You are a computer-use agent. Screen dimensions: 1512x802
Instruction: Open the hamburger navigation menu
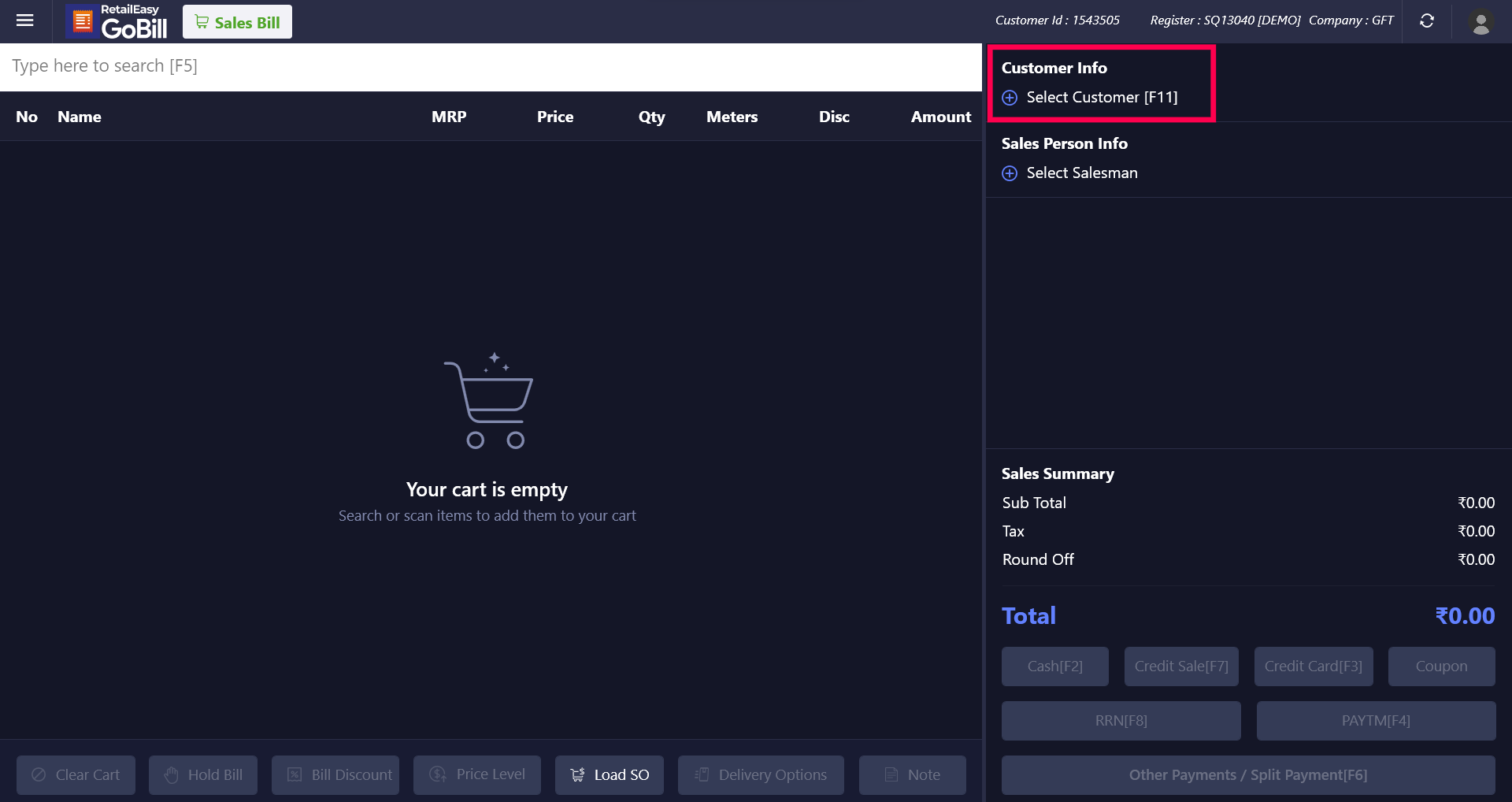pos(25,20)
